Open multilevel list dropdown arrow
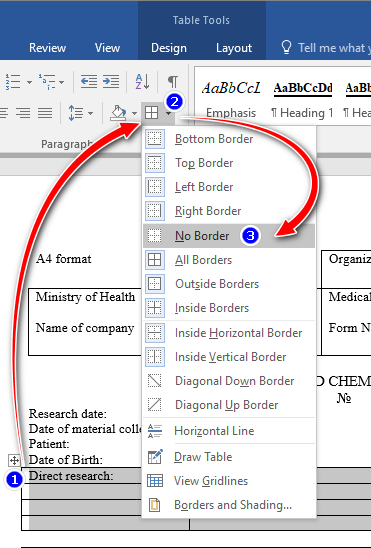Image resolution: width=371 pixels, height=548 pixels. tap(61, 82)
